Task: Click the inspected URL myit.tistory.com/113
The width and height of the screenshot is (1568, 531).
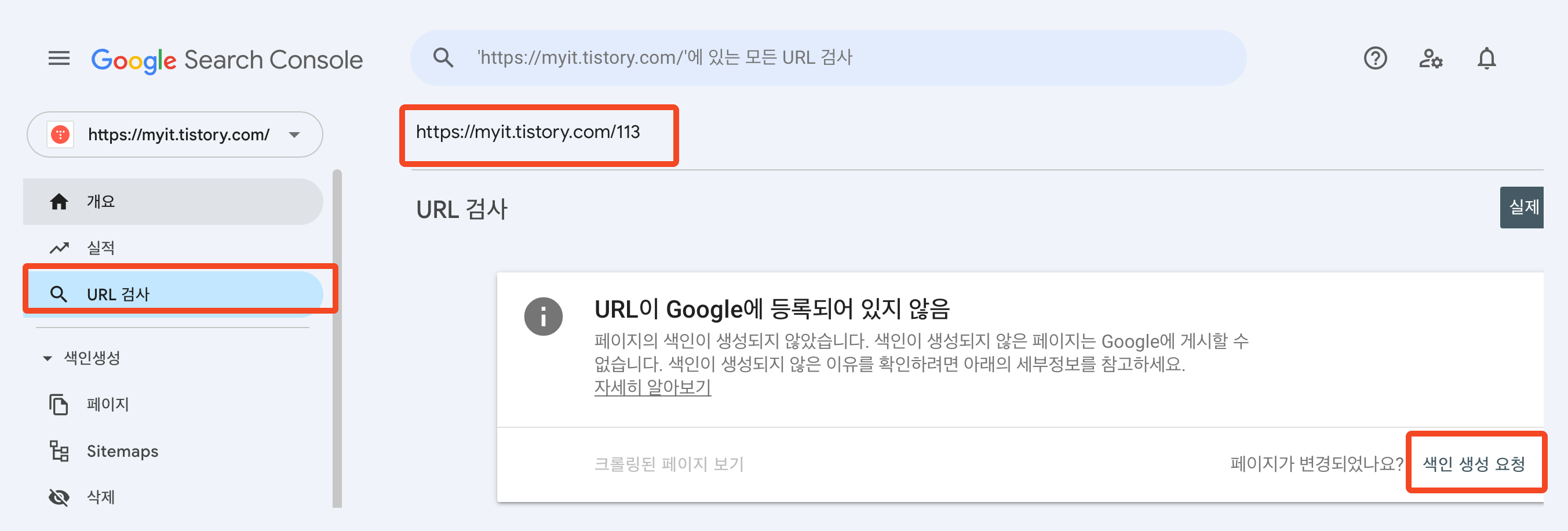Action: [528, 132]
